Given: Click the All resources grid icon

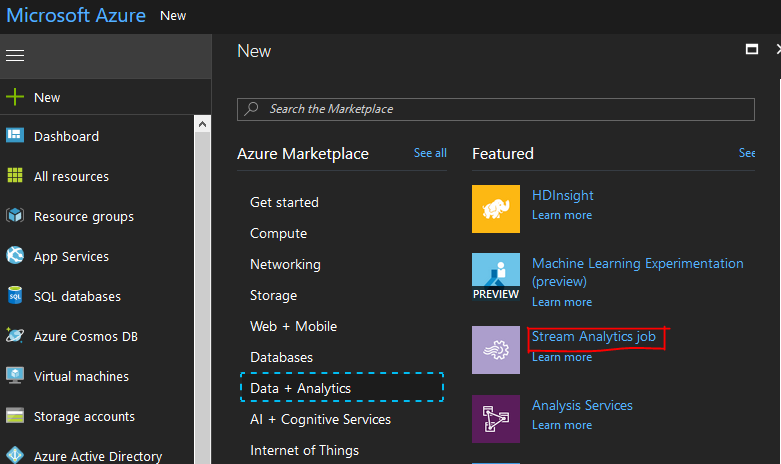Looking at the screenshot, I should pos(15,175).
